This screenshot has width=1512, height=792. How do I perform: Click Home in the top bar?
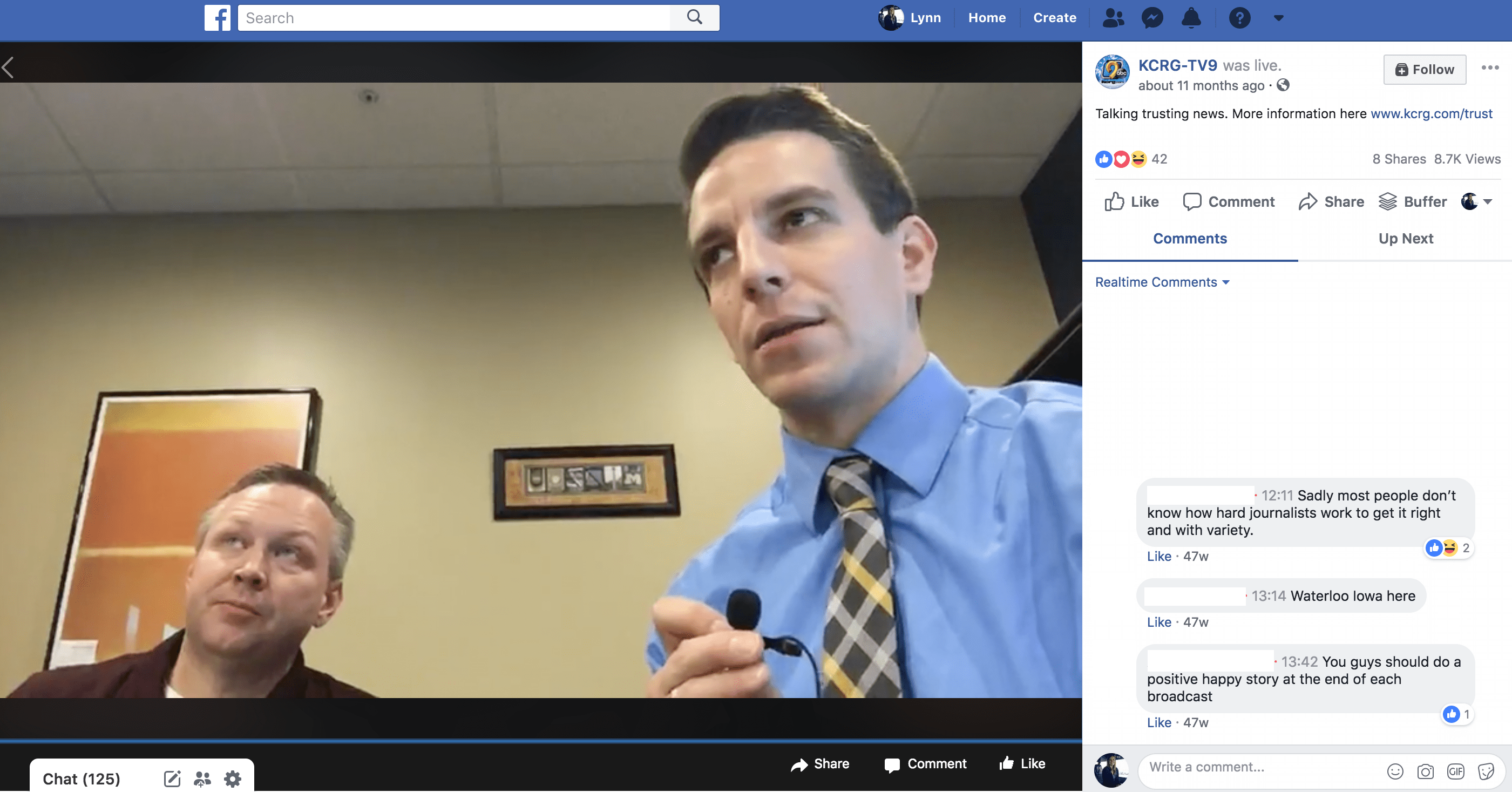click(x=987, y=18)
